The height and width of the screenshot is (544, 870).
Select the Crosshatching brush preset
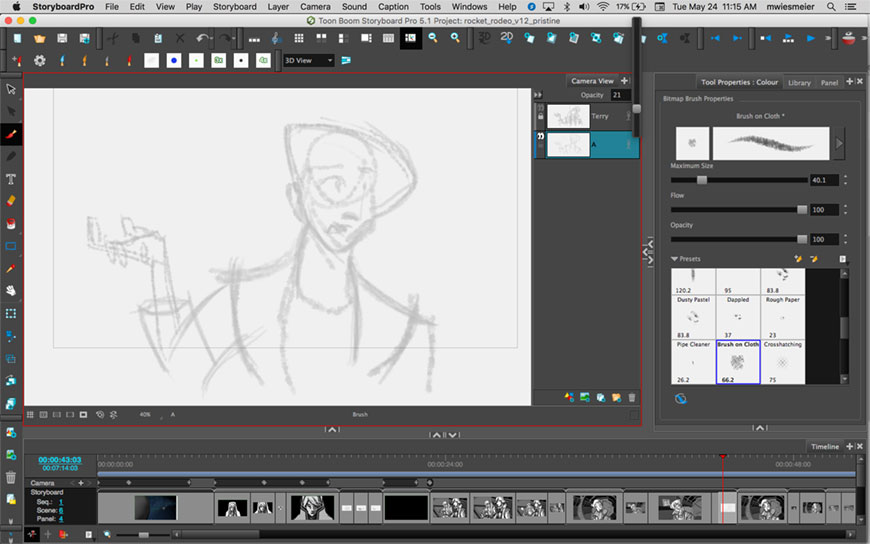[782, 362]
